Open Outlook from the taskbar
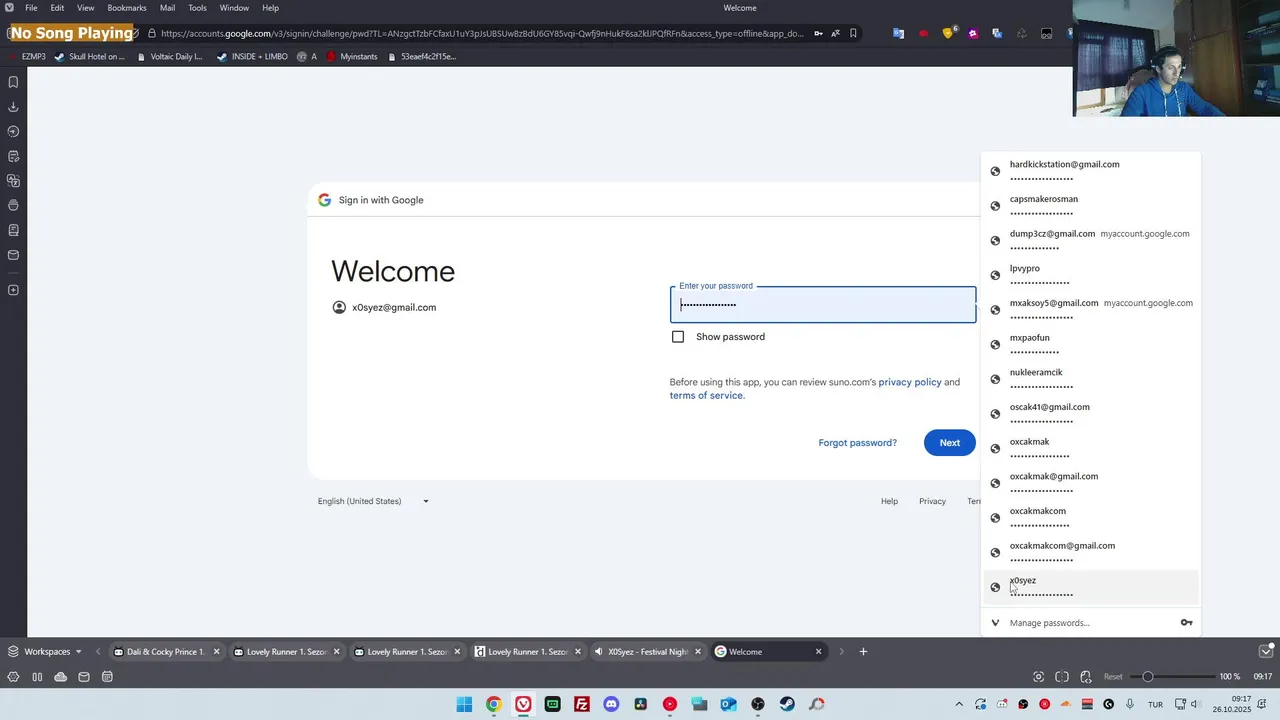 tap(728, 704)
